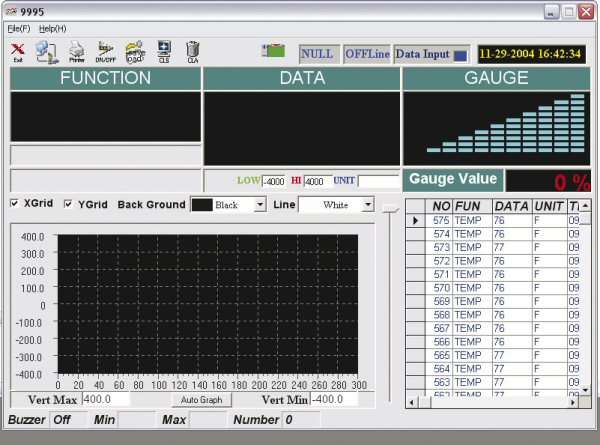The image size is (600, 445).
Task: Toggle the ON/OFF toolbar icon
Action: point(105,51)
